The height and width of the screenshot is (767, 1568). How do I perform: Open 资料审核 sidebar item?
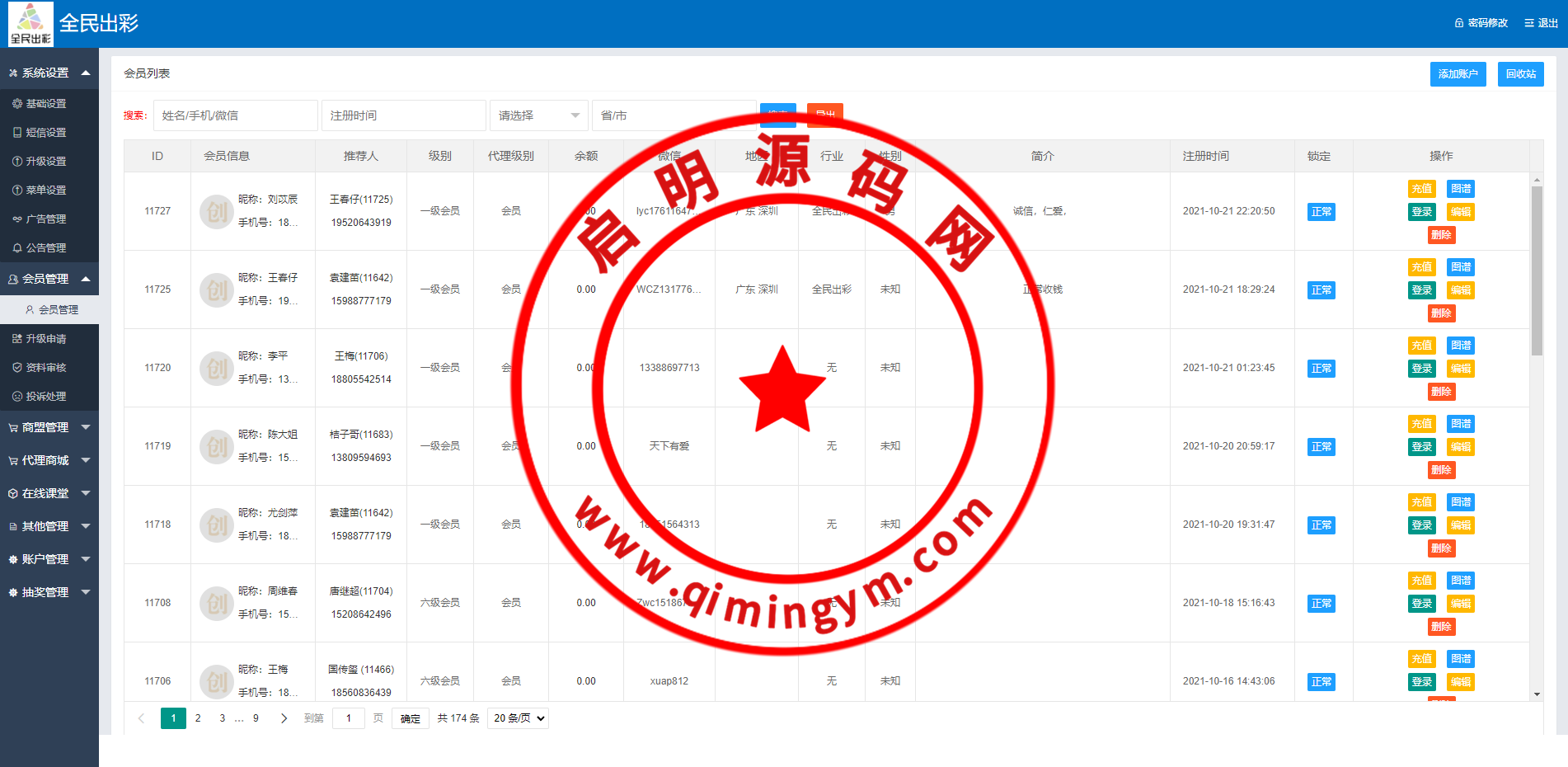(x=46, y=368)
